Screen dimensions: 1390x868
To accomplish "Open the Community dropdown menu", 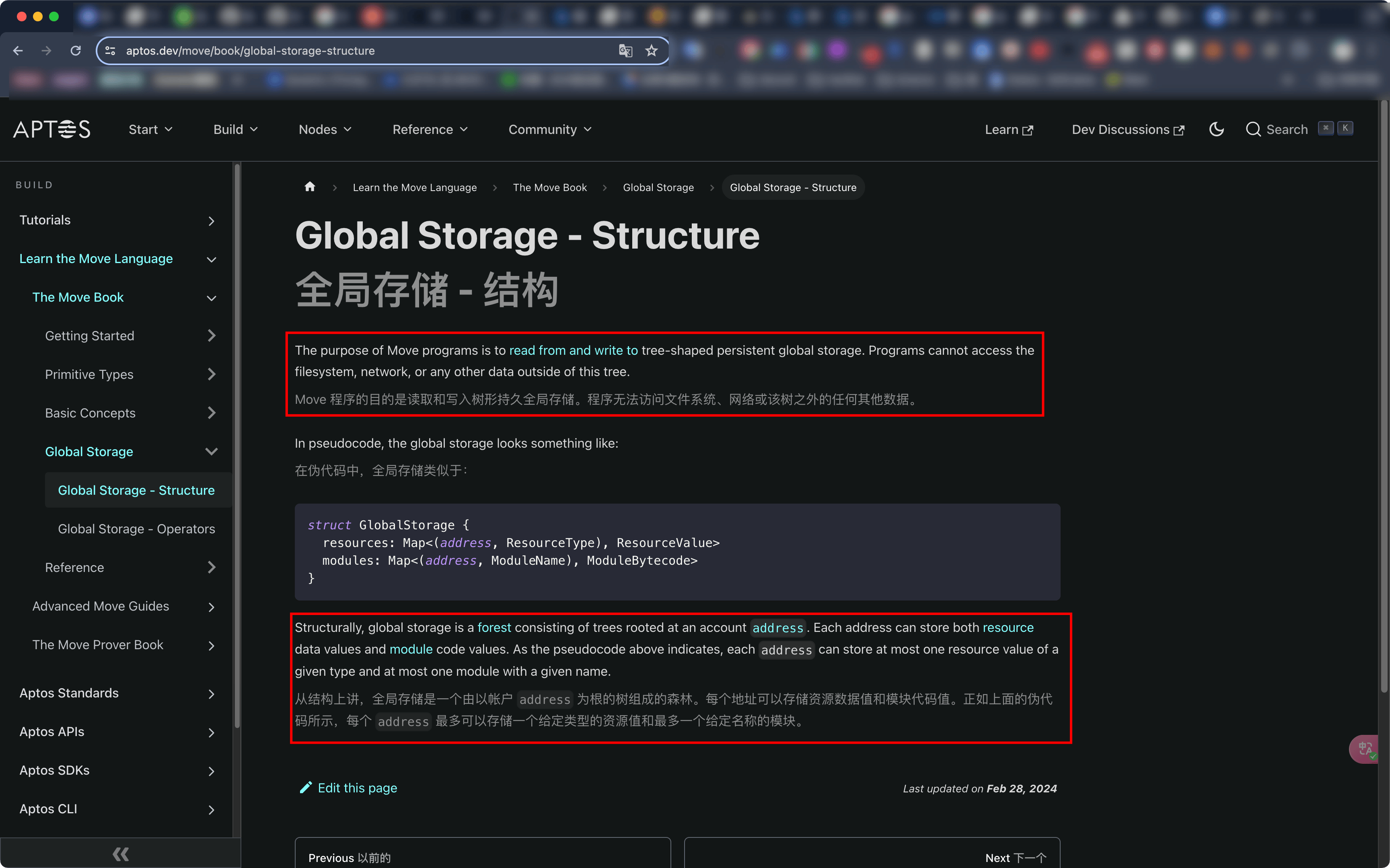I will 550,129.
